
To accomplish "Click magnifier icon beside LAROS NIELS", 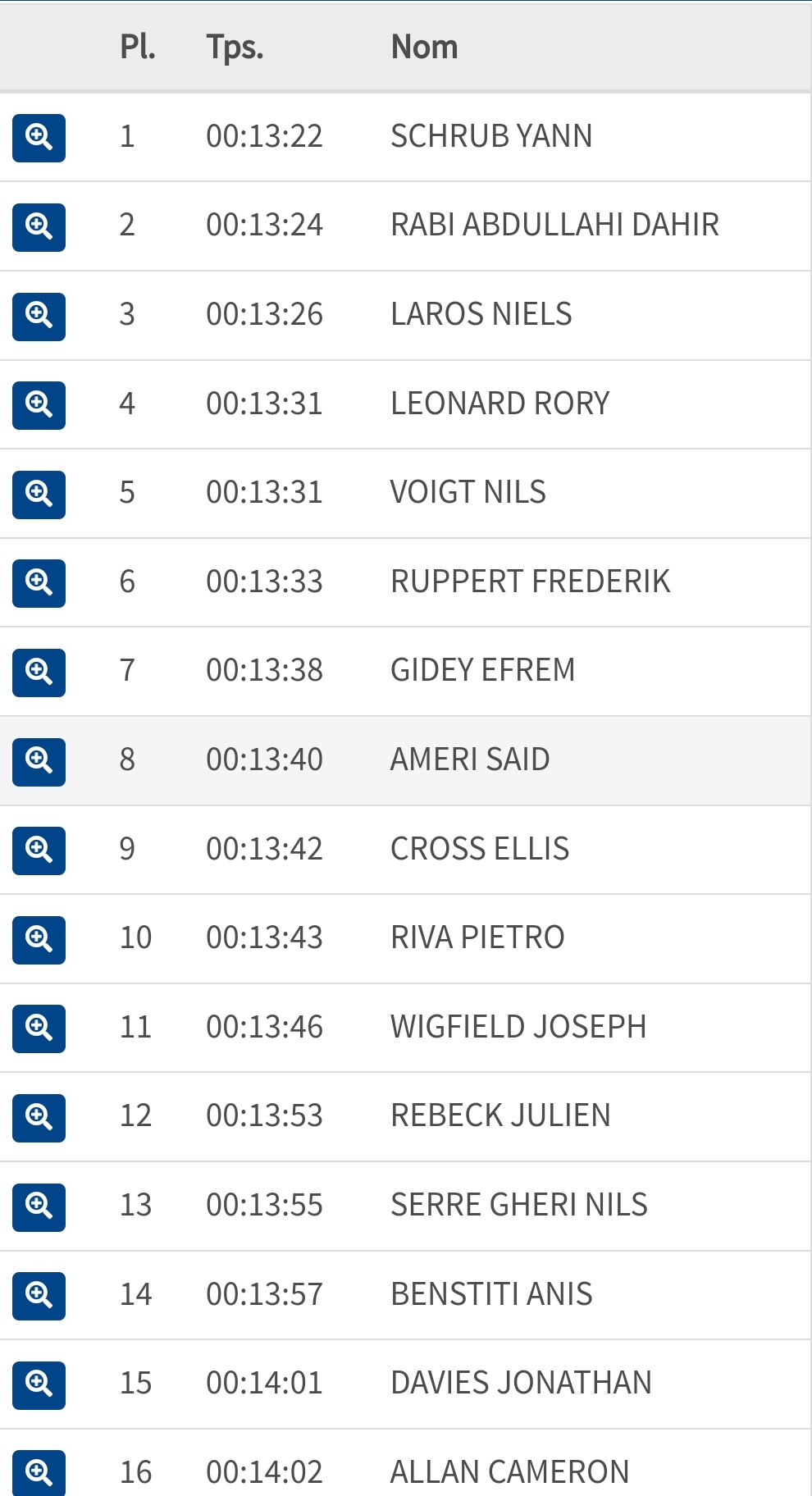I will click(x=39, y=316).
